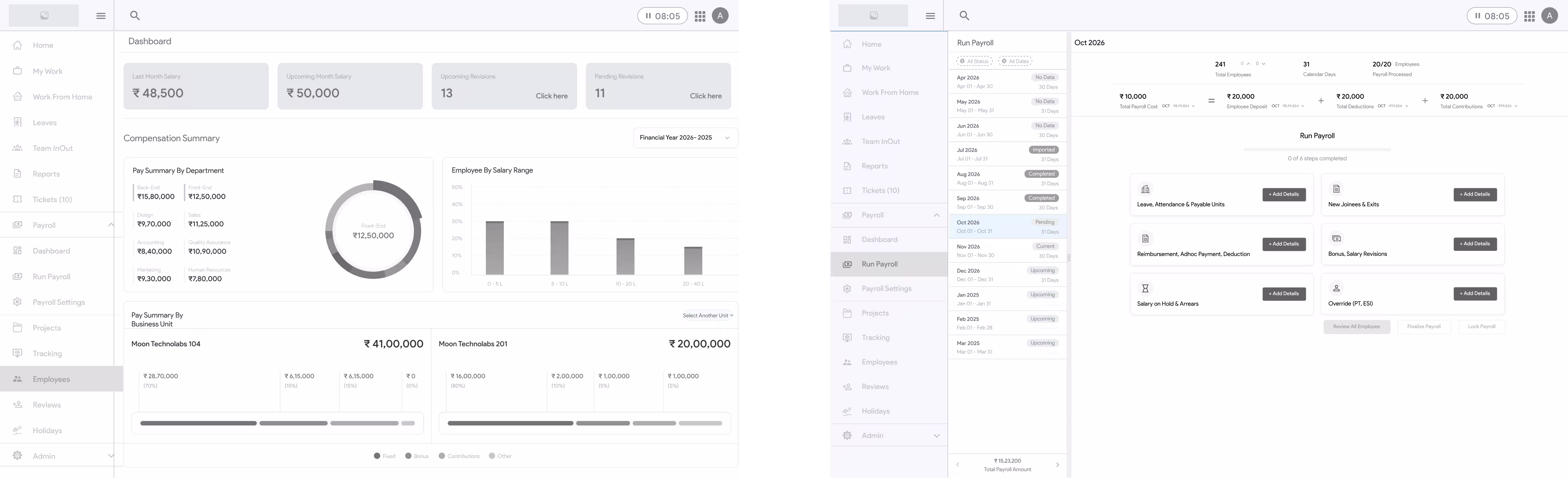Click Payroll Settings gear icon in the Dashboard sidebar
The image size is (1568, 478).
[x=18, y=302]
